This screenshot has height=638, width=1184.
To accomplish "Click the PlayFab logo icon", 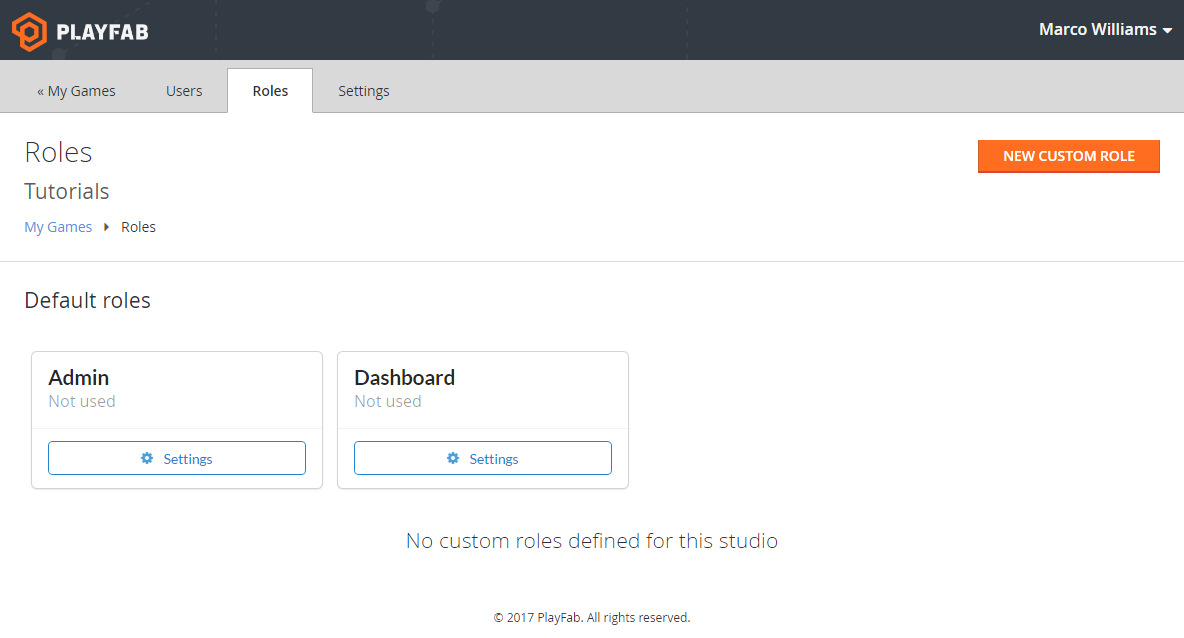I will click(29, 32).
